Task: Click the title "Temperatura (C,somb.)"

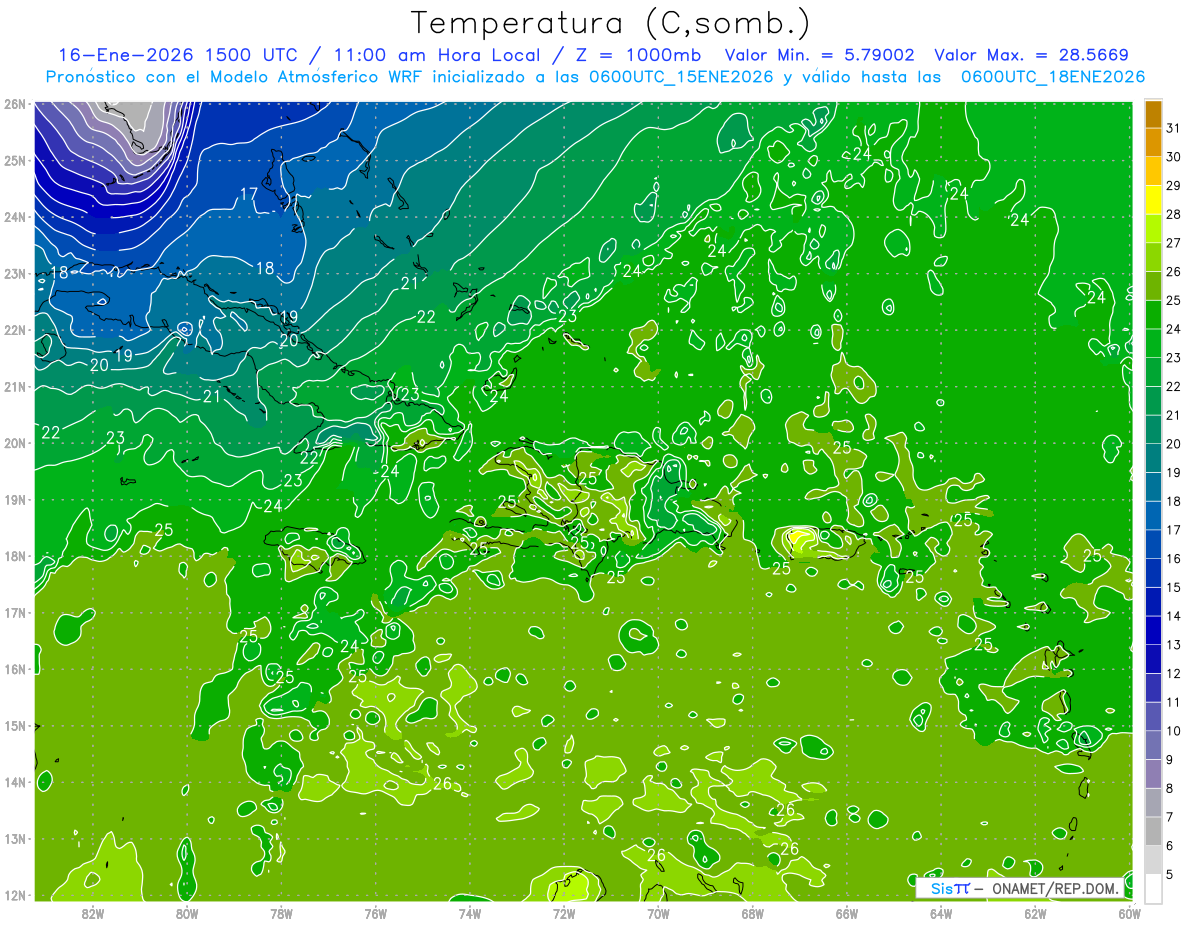Action: tap(610, 23)
